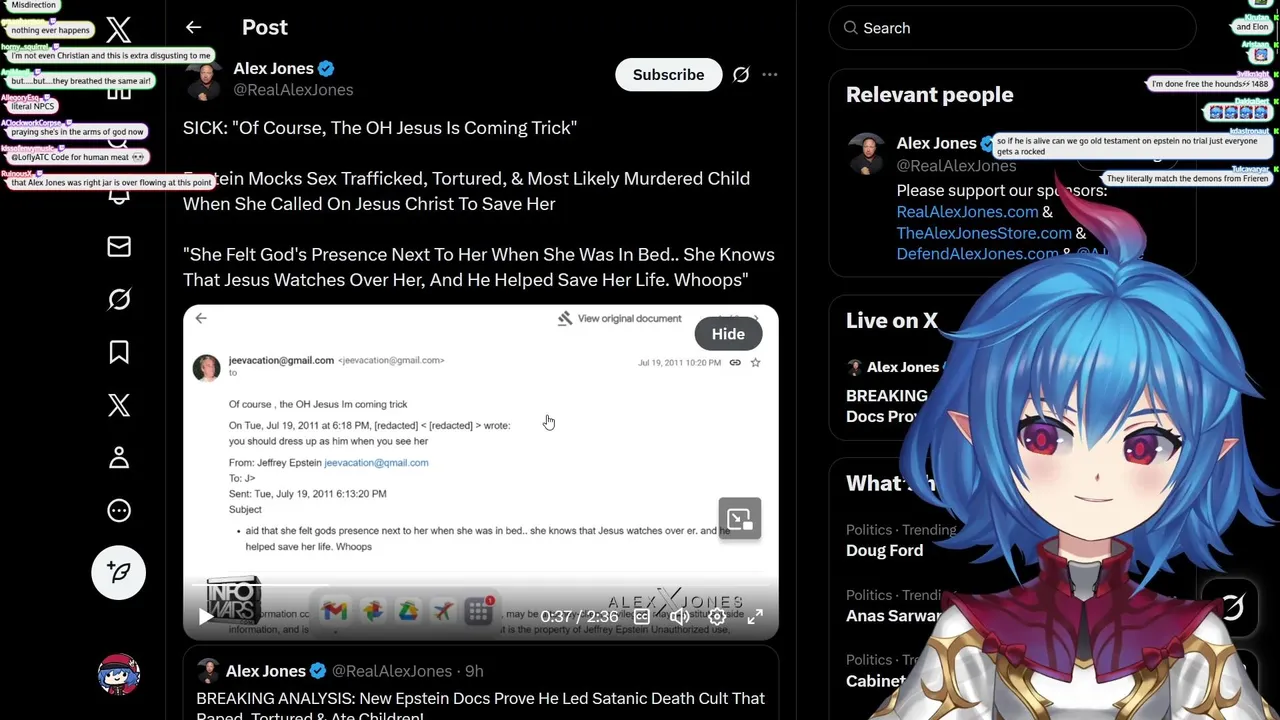The height and width of the screenshot is (720, 1280).
Task: Compose a new post with feather button
Action: pyautogui.click(x=119, y=572)
